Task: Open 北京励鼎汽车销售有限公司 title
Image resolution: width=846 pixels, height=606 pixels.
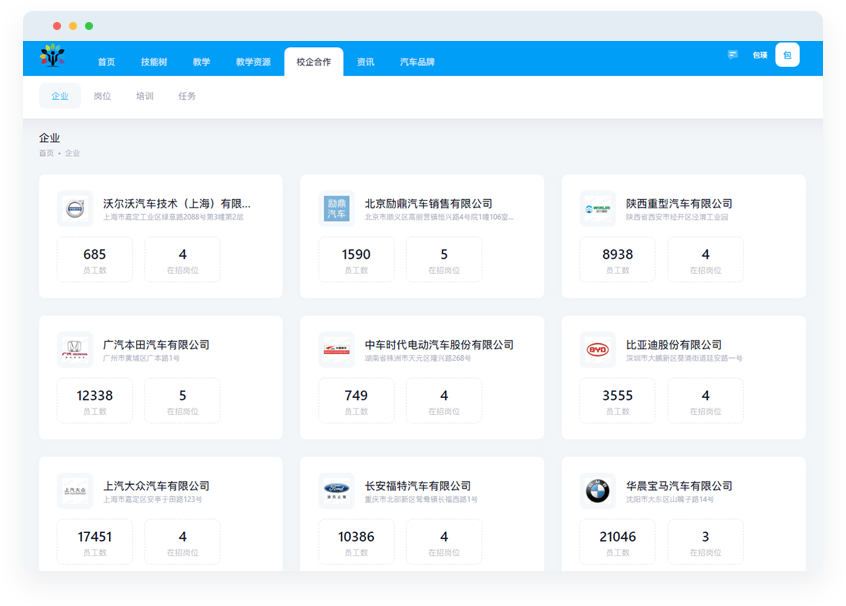Action: pos(428,203)
